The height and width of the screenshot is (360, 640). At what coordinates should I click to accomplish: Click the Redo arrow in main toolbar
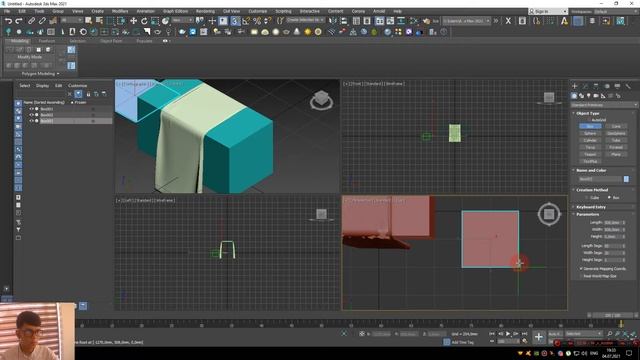pos(19,21)
